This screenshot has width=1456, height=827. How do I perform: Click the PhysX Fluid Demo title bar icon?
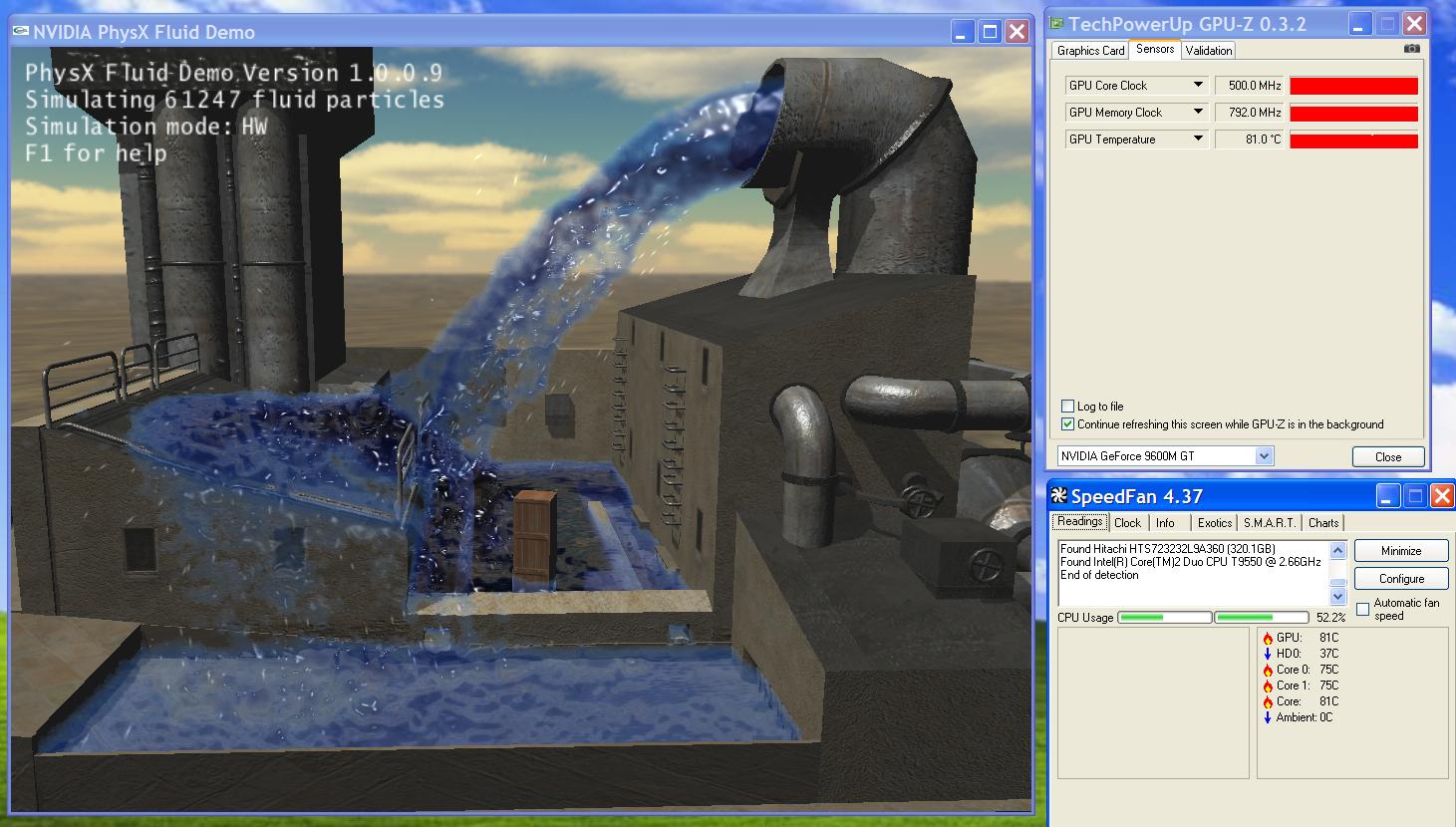(x=21, y=32)
